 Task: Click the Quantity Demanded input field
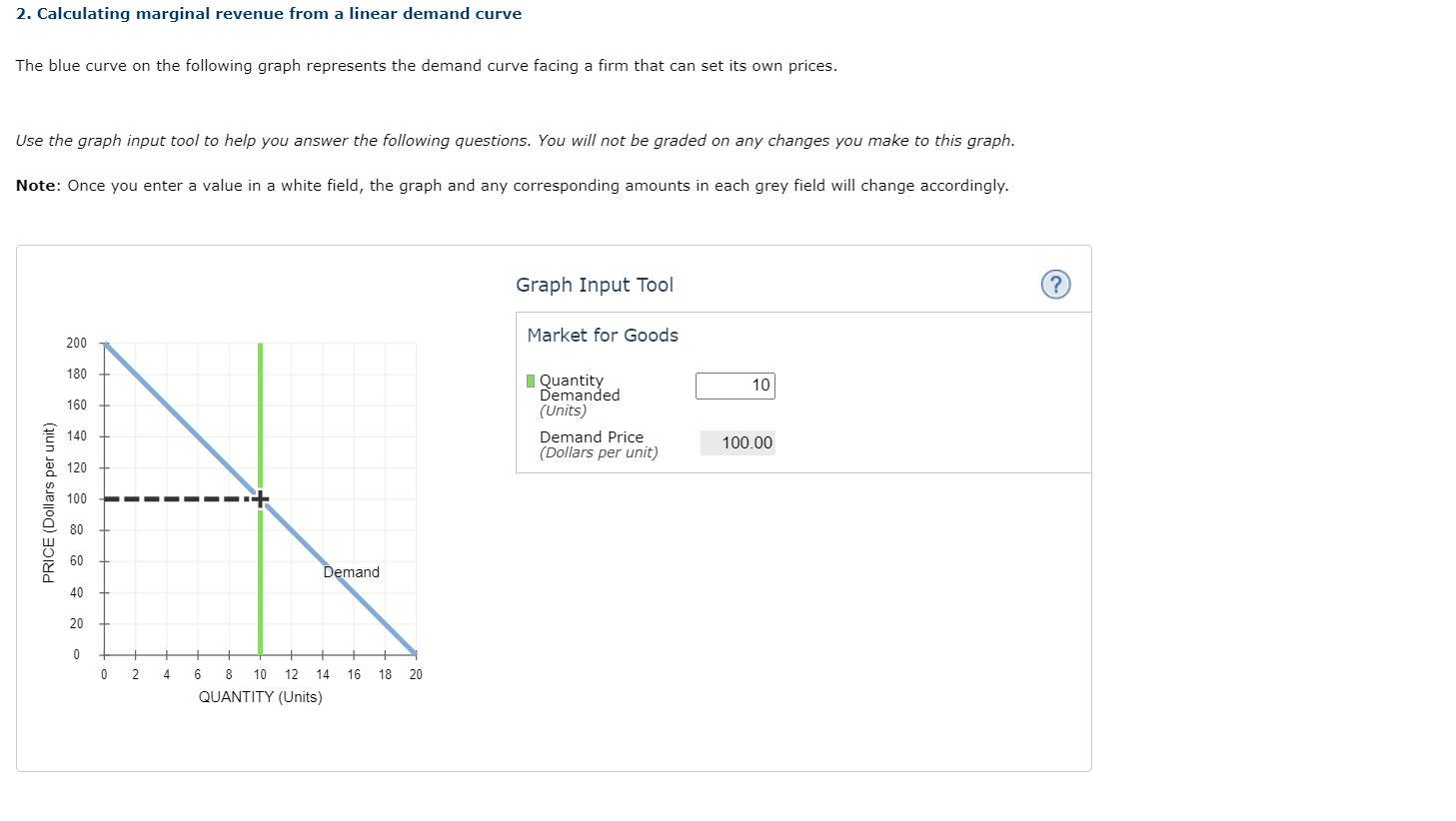735,386
